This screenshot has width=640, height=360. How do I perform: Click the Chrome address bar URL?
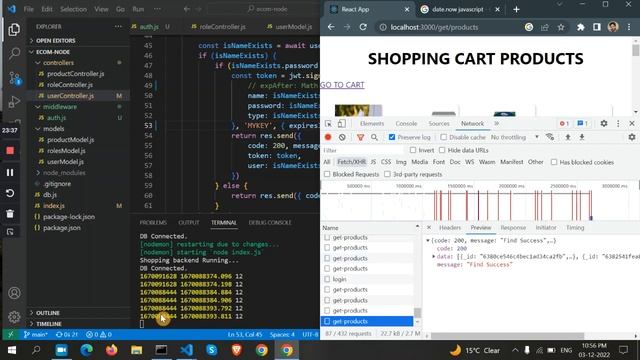click(434, 27)
